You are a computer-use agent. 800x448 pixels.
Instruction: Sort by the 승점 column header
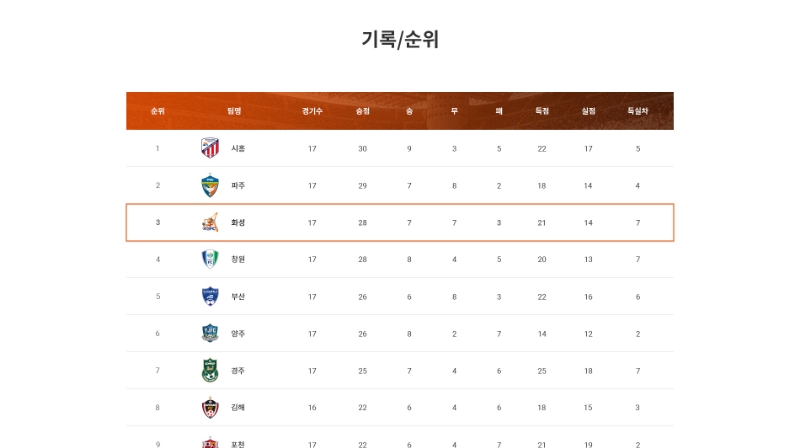[362, 111]
